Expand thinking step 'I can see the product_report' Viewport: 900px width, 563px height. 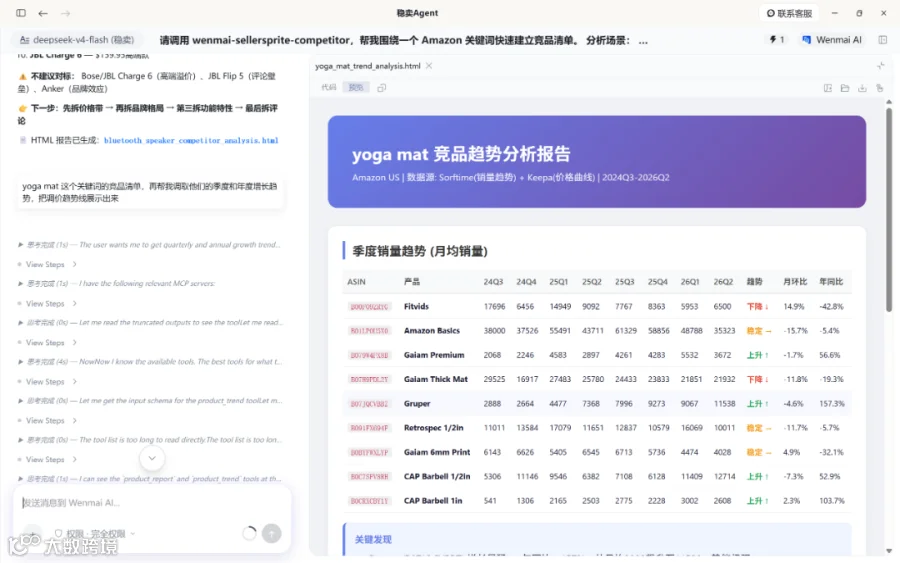149,479
